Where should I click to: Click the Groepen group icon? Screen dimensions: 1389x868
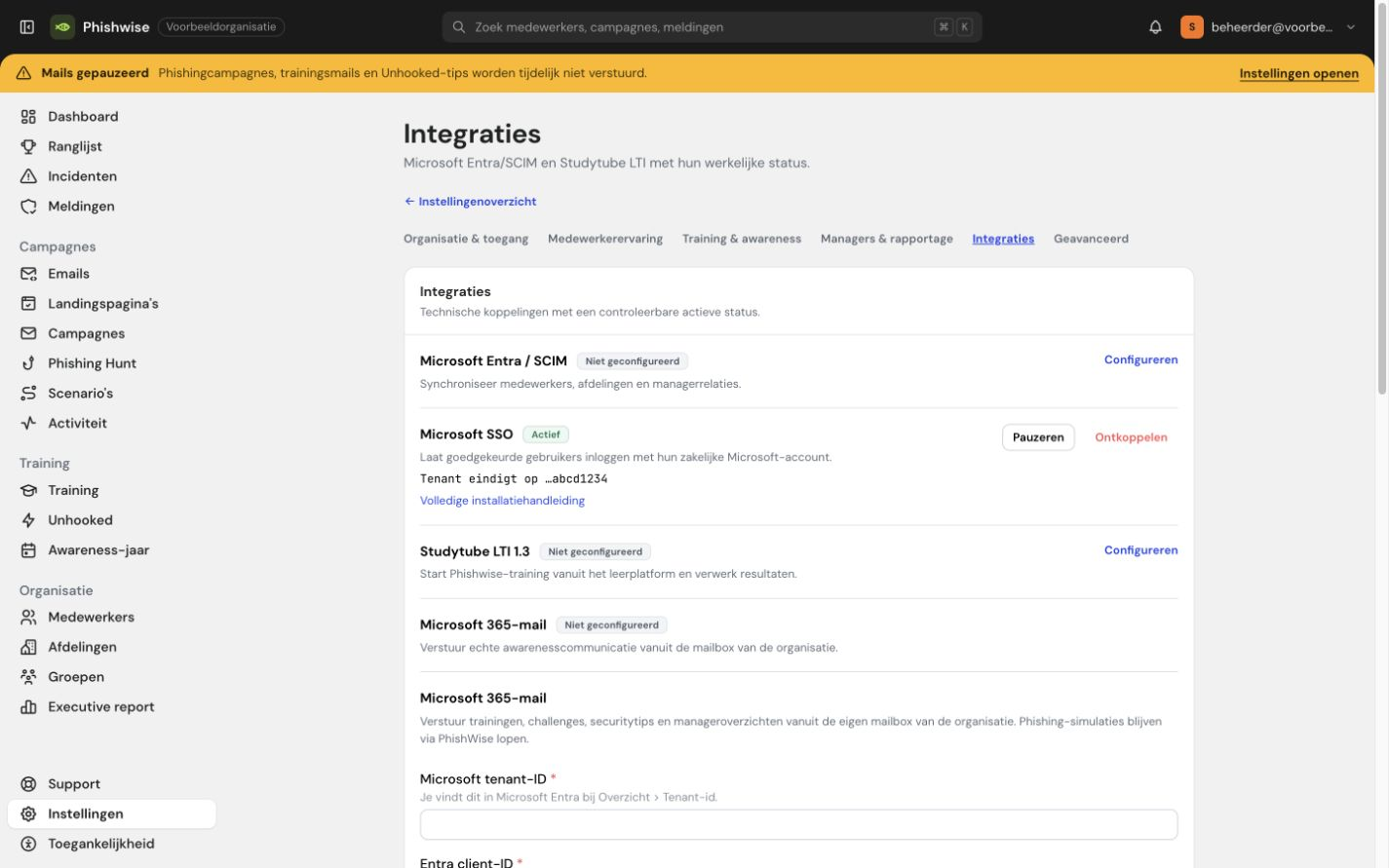pyautogui.click(x=28, y=677)
